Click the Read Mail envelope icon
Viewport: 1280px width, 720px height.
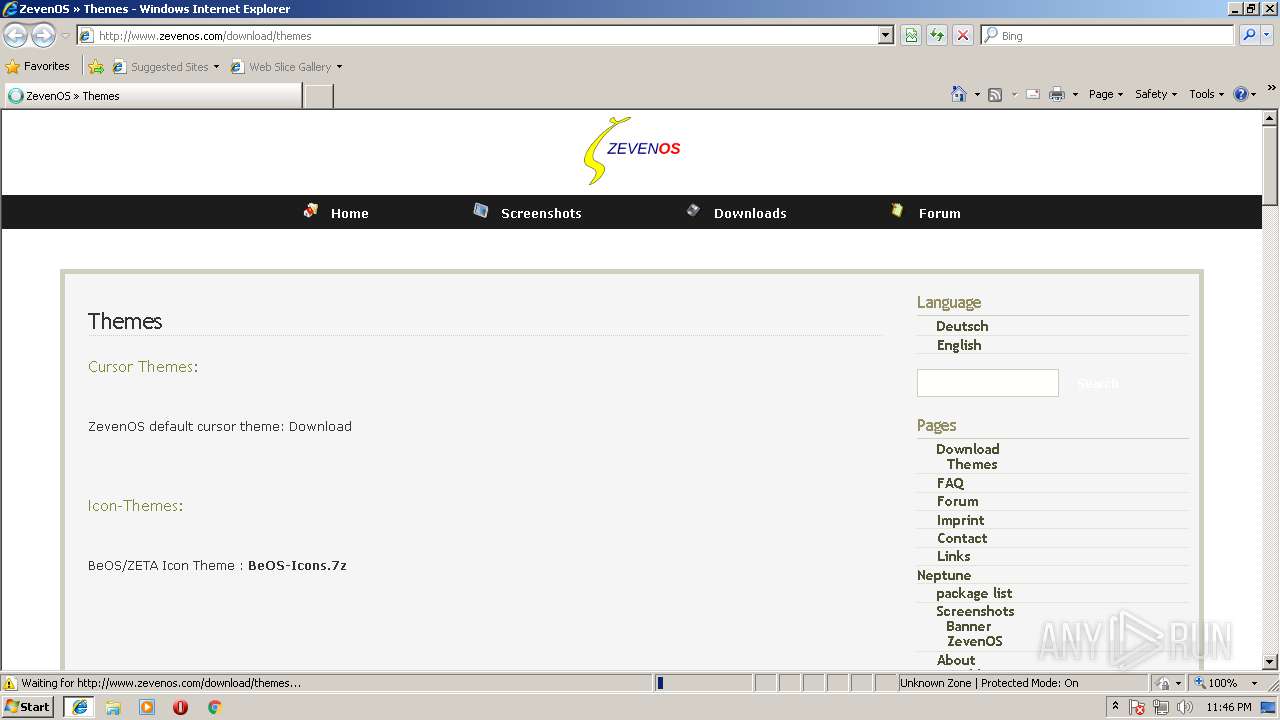(x=1033, y=94)
